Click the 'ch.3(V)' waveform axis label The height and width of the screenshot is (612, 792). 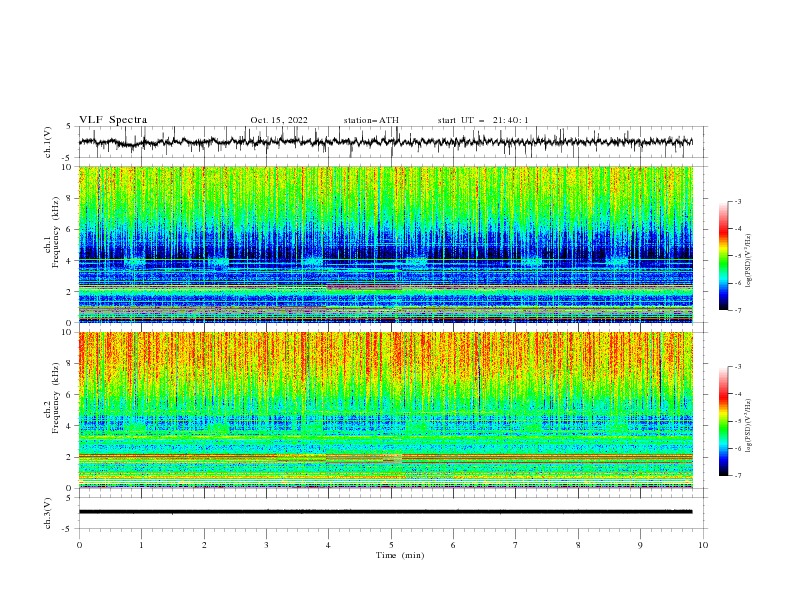pos(48,513)
